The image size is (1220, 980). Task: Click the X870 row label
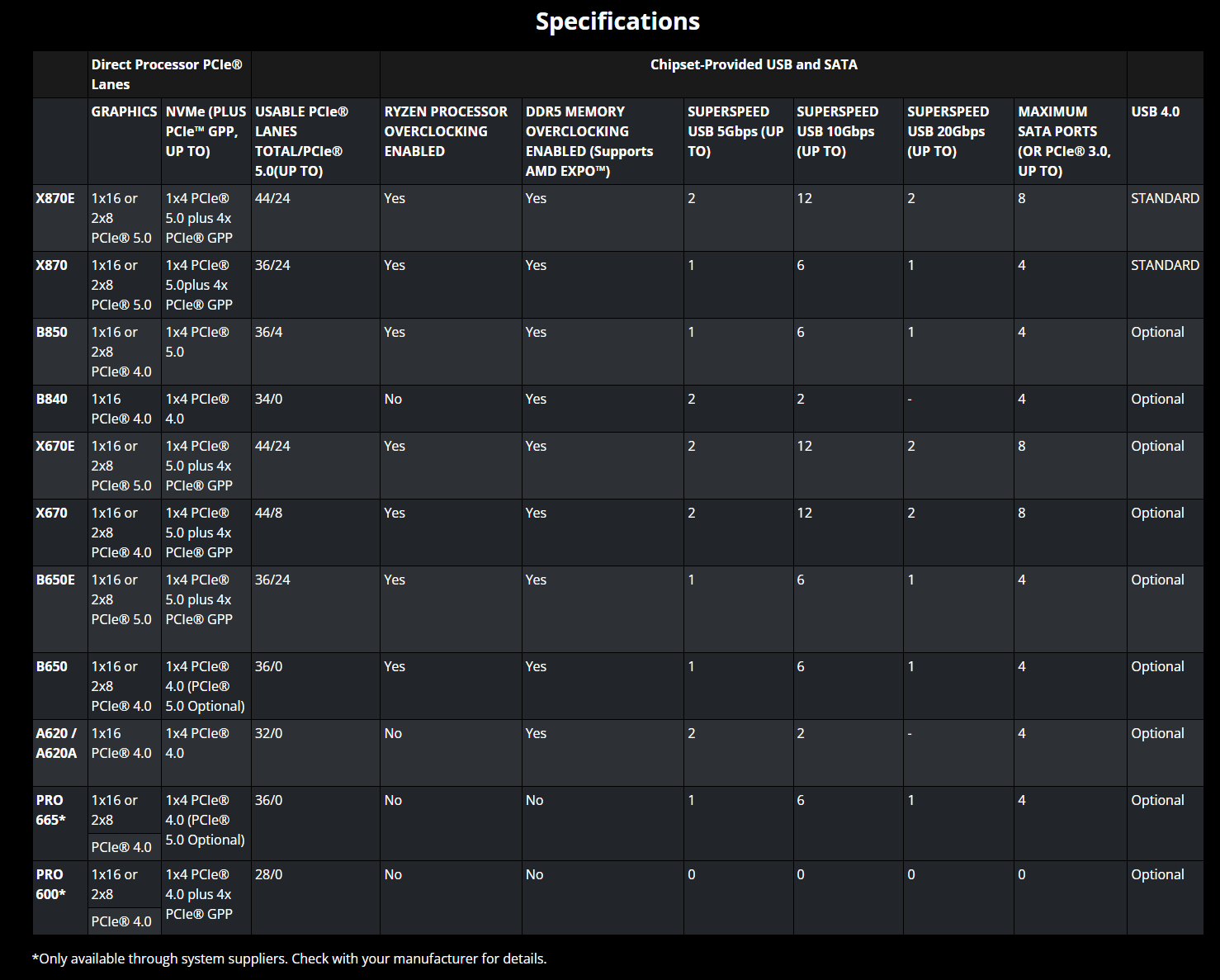(x=52, y=265)
